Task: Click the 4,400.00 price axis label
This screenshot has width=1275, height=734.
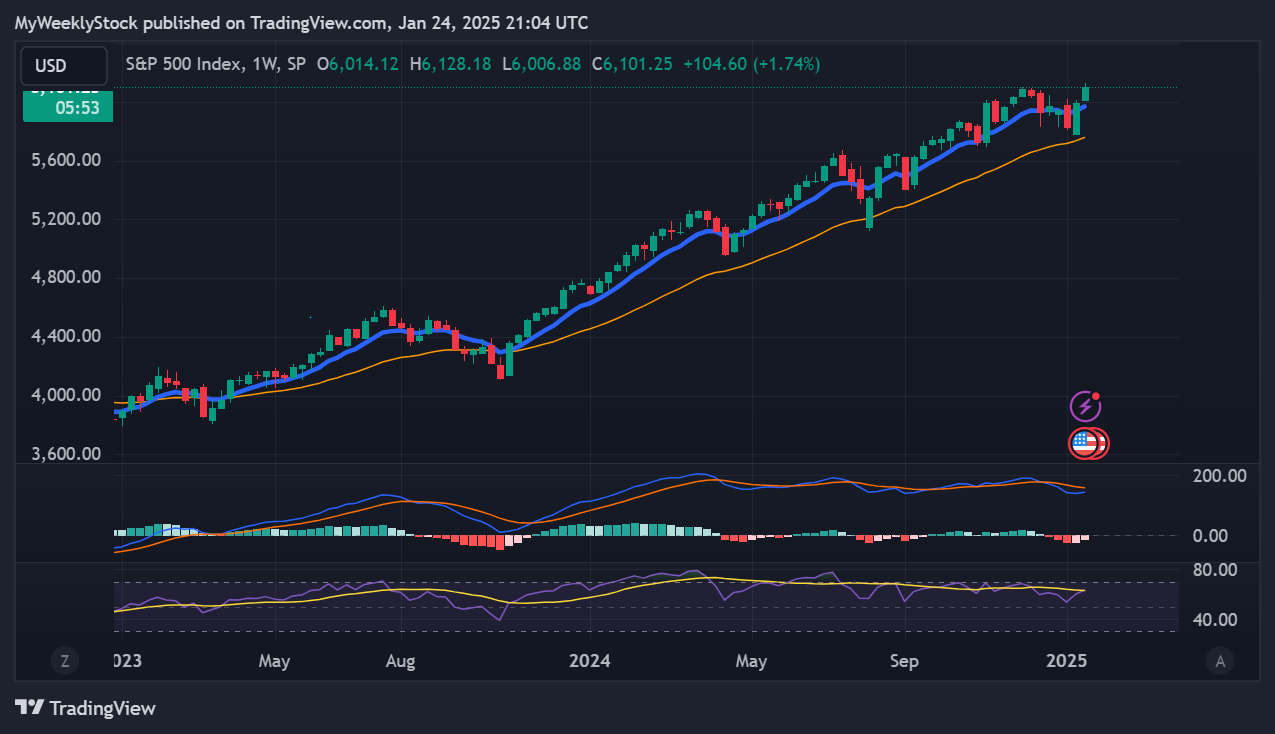Action: tap(66, 337)
